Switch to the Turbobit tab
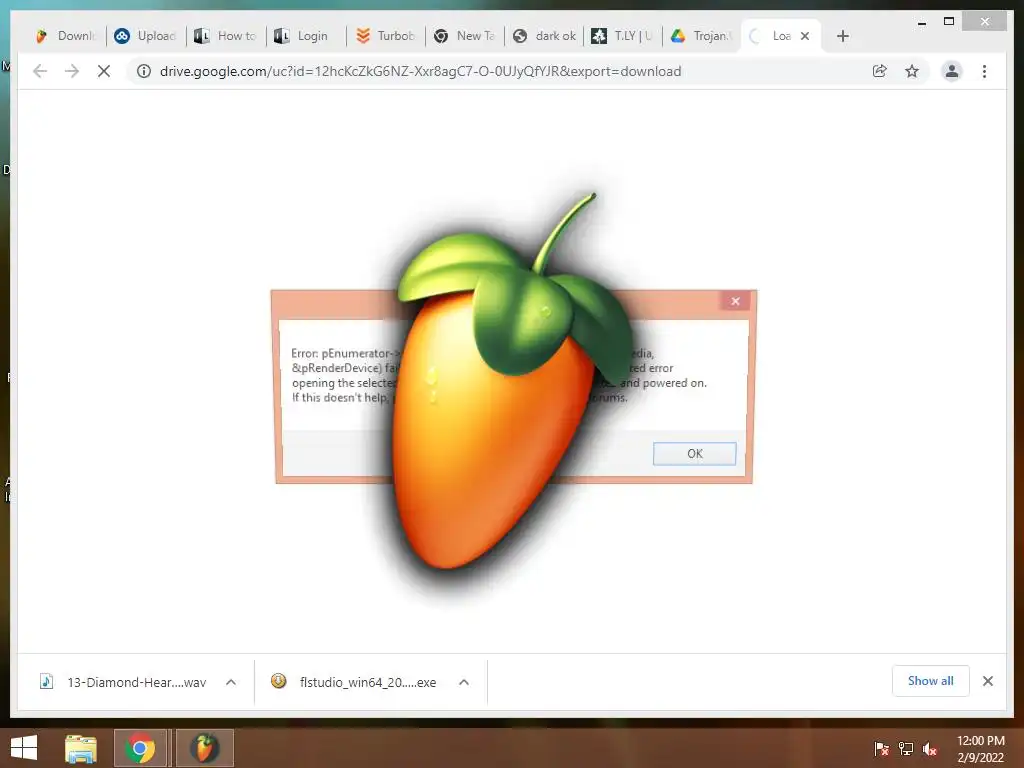 tap(385, 36)
